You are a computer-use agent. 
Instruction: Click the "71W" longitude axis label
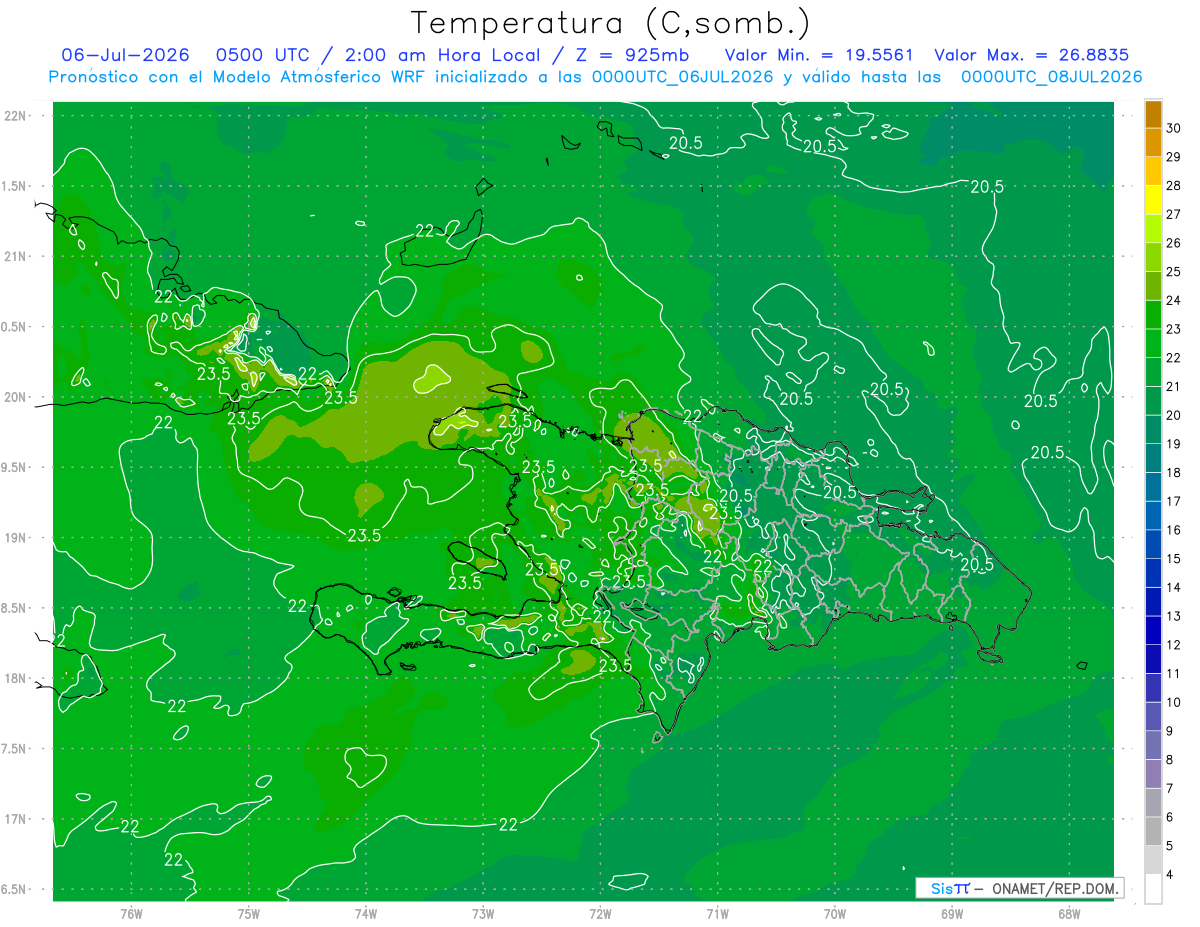point(717,913)
